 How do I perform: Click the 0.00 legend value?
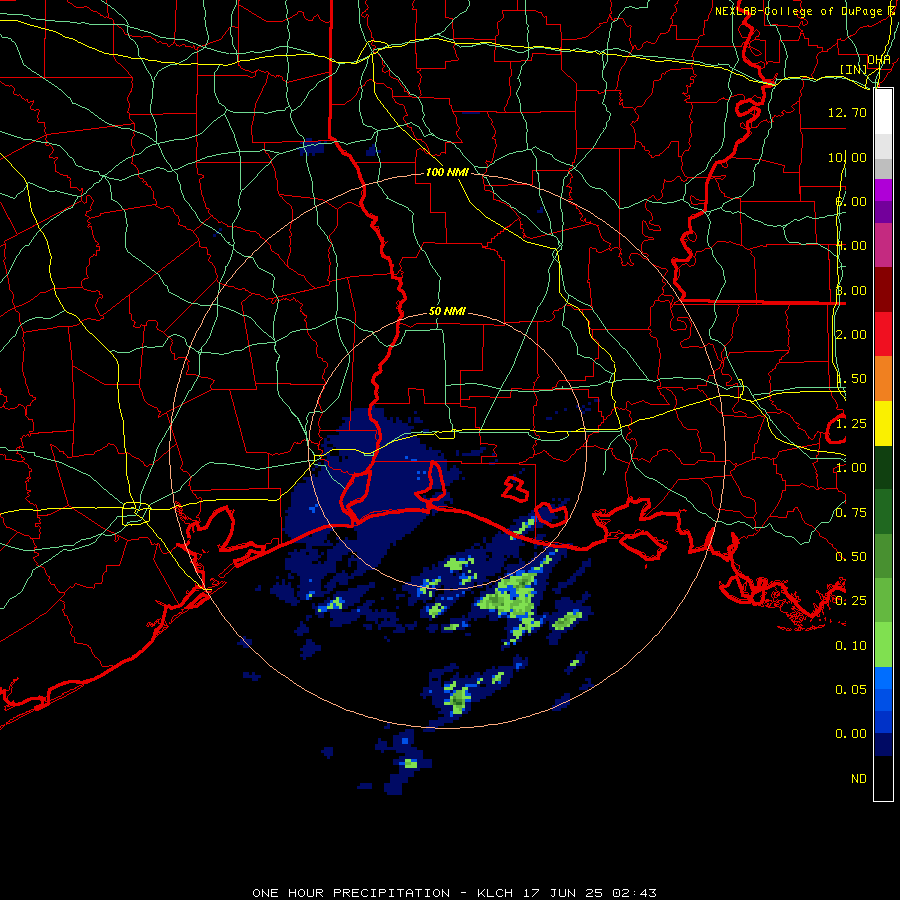pos(851,734)
